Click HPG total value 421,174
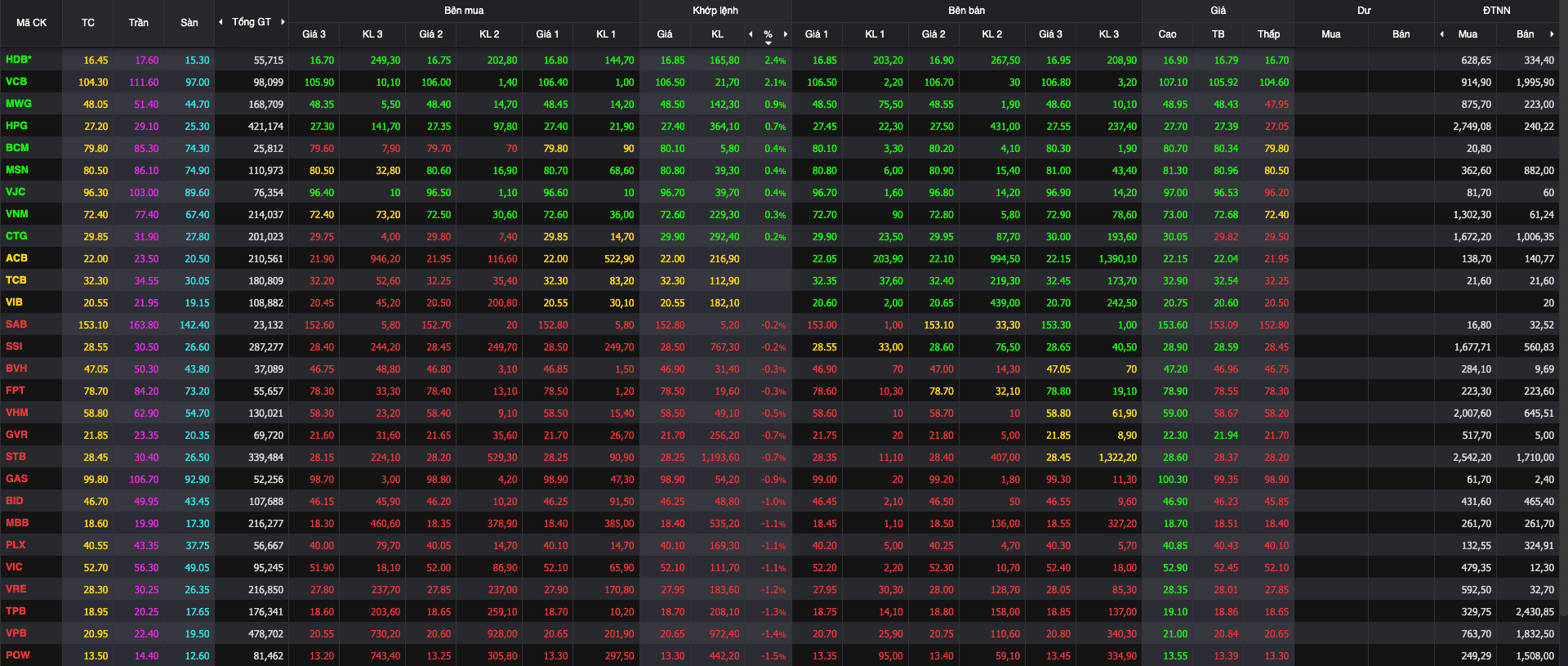Image resolution: width=1568 pixels, height=666 pixels. [x=265, y=127]
